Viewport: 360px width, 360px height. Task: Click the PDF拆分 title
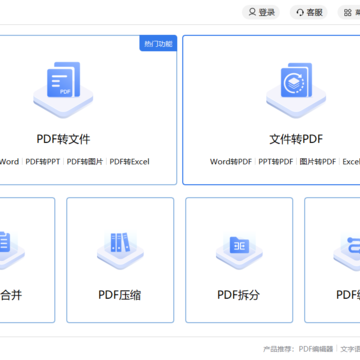[x=239, y=295]
